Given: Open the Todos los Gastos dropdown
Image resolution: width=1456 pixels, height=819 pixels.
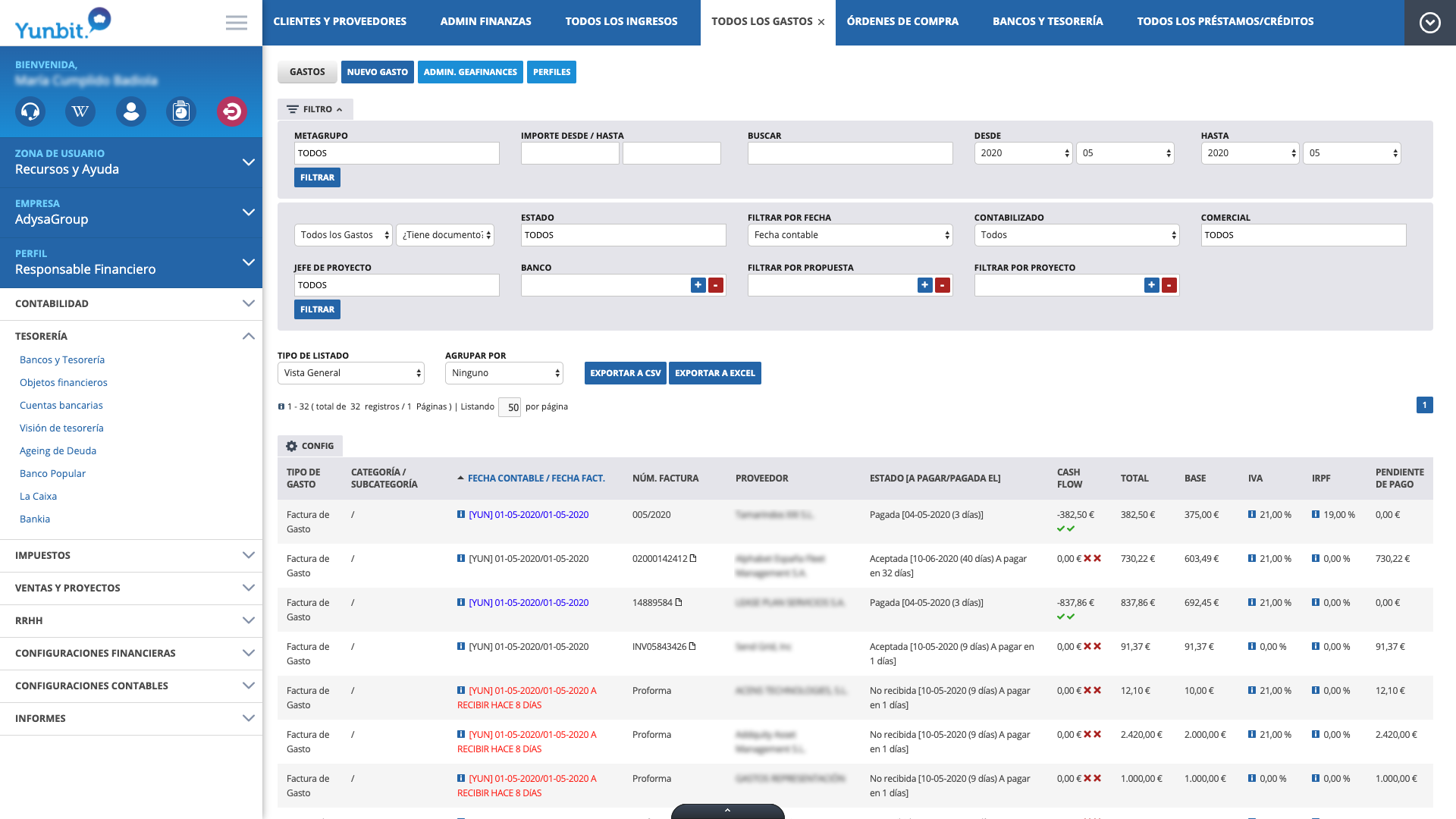Looking at the screenshot, I should tap(343, 235).
